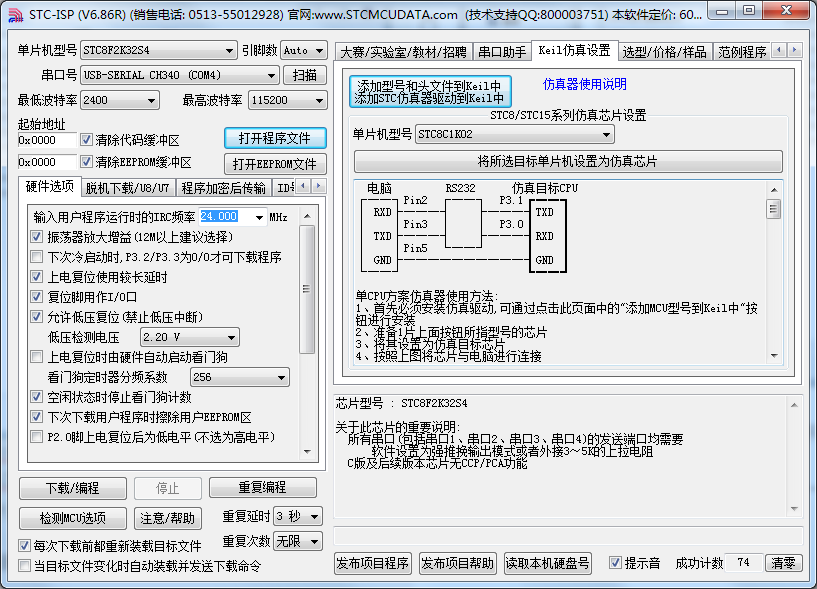Image resolution: width=817 pixels, height=589 pixels.
Task: Enable 下次冷启动时P3.2/P3.3为0/0才可下载程序
Action: coord(36,256)
